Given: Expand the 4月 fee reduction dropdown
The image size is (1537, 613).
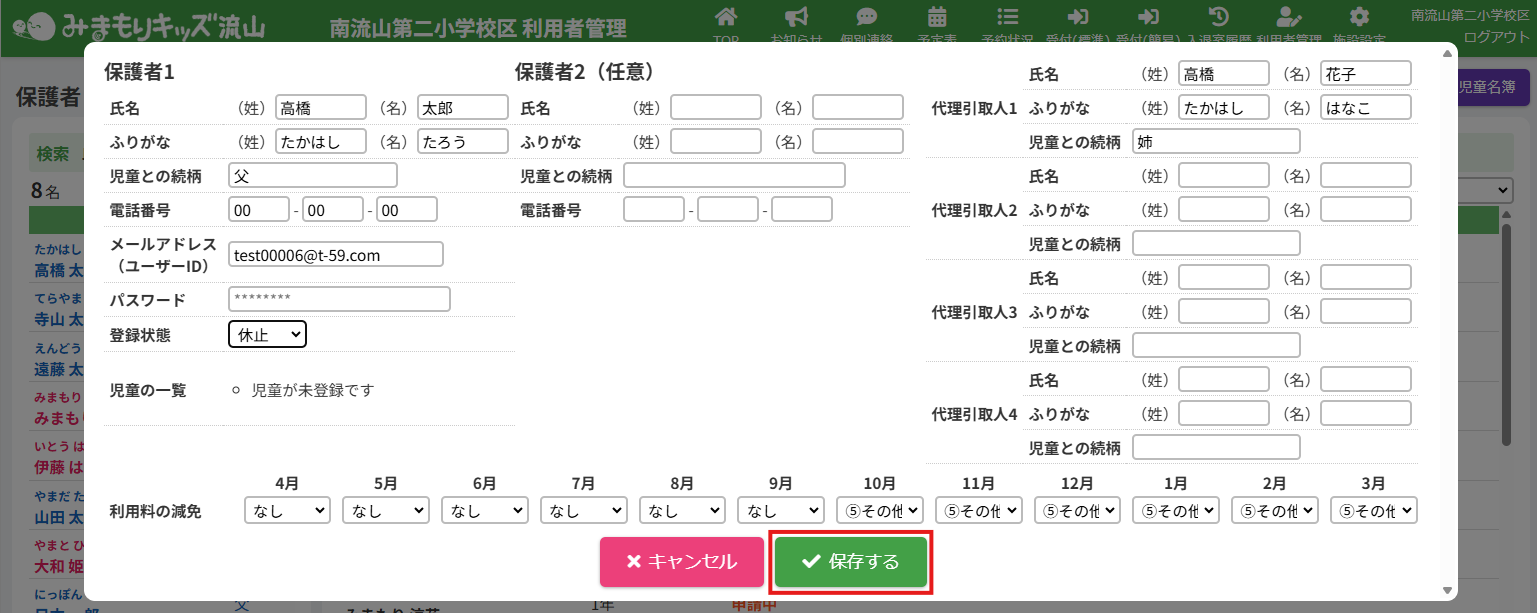Looking at the screenshot, I should [287, 511].
